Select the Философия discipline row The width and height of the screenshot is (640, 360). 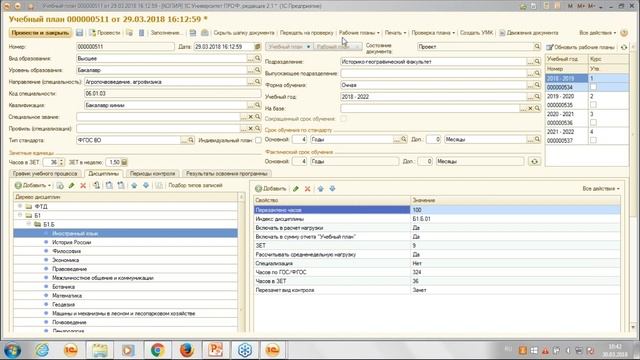(126, 251)
